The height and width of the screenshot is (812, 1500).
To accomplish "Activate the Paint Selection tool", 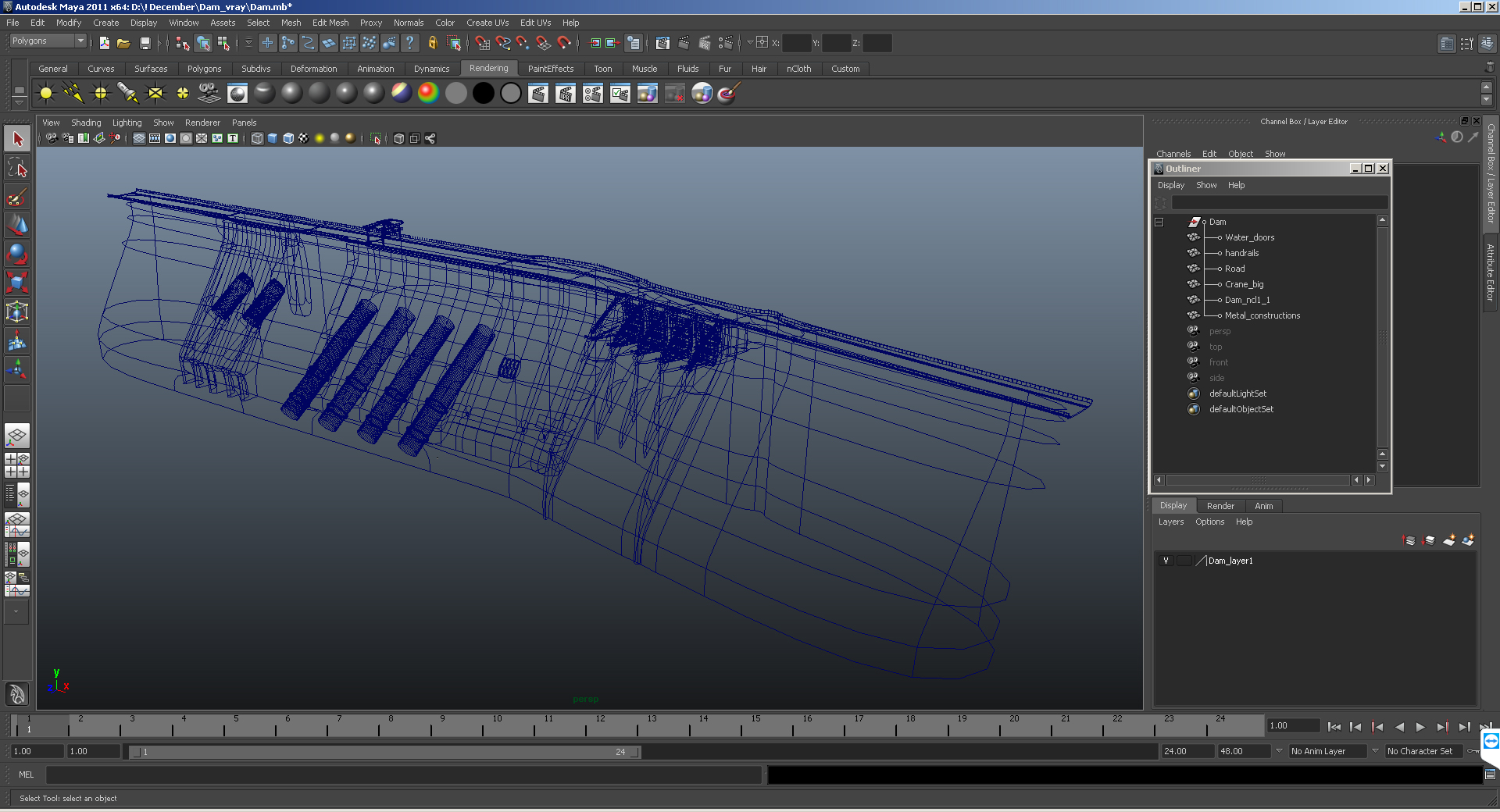I will point(17,197).
